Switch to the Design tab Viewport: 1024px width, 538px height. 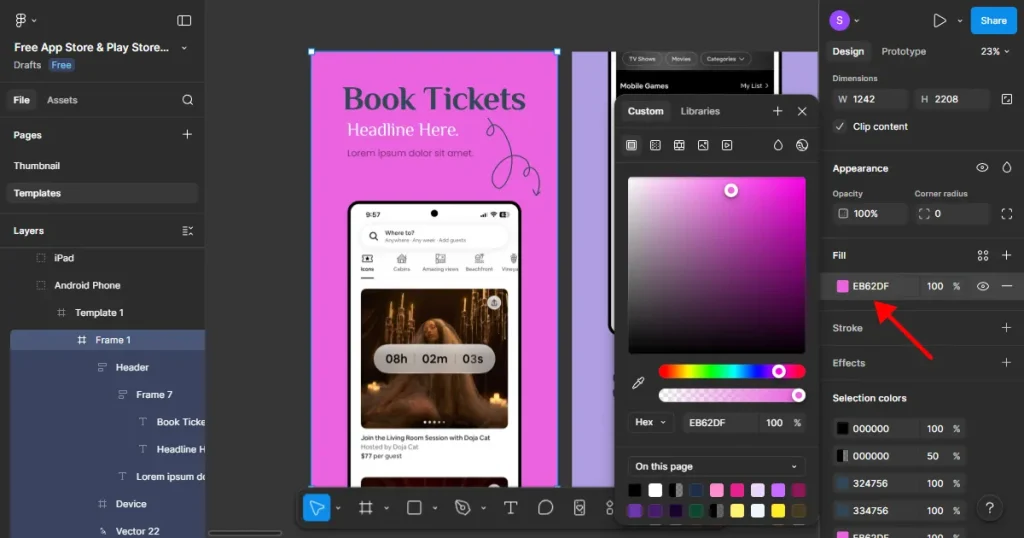coord(848,52)
